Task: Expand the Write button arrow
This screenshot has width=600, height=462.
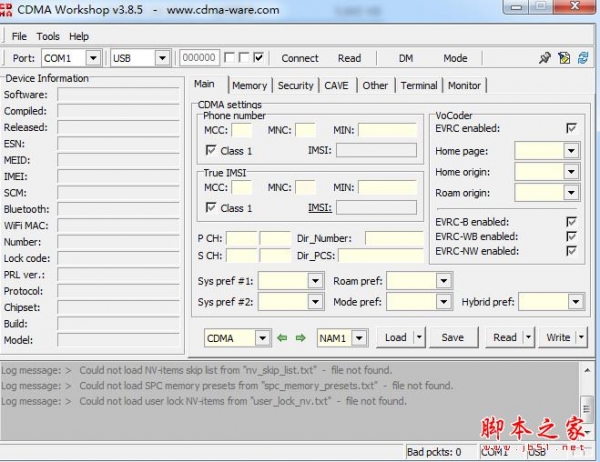Action: [x=581, y=337]
